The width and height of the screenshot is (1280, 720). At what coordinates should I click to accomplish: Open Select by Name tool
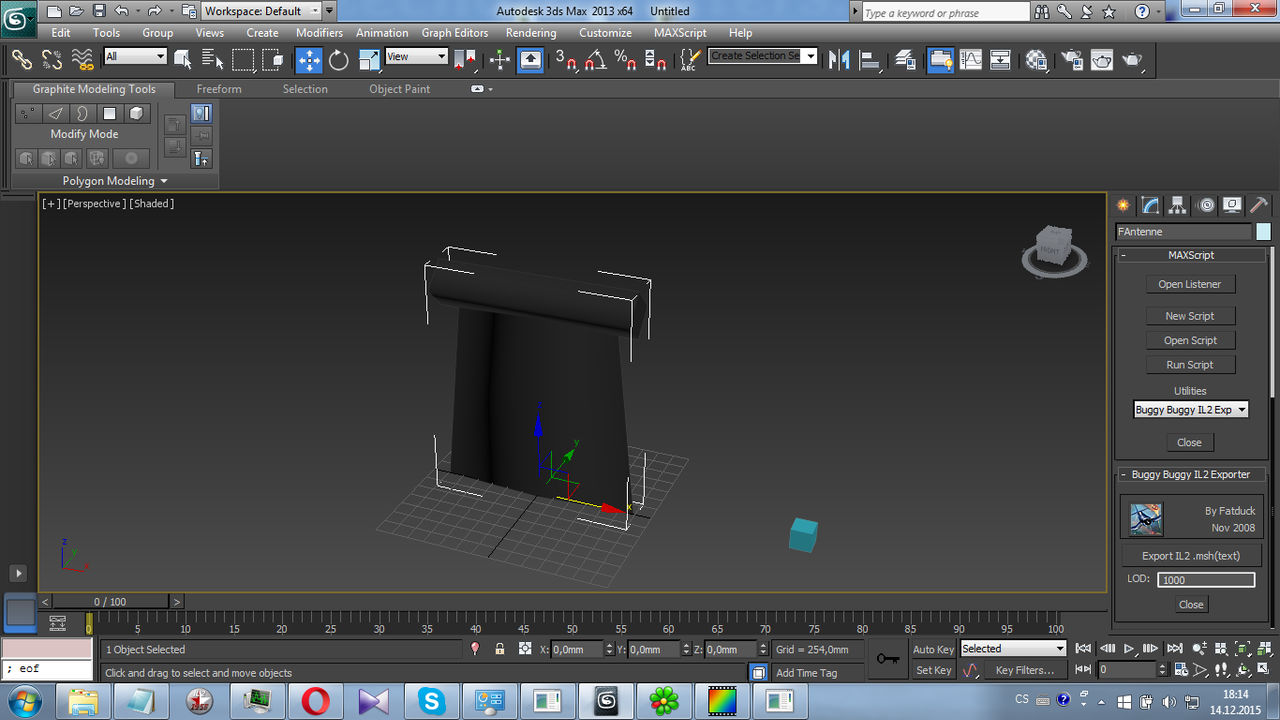click(x=211, y=60)
